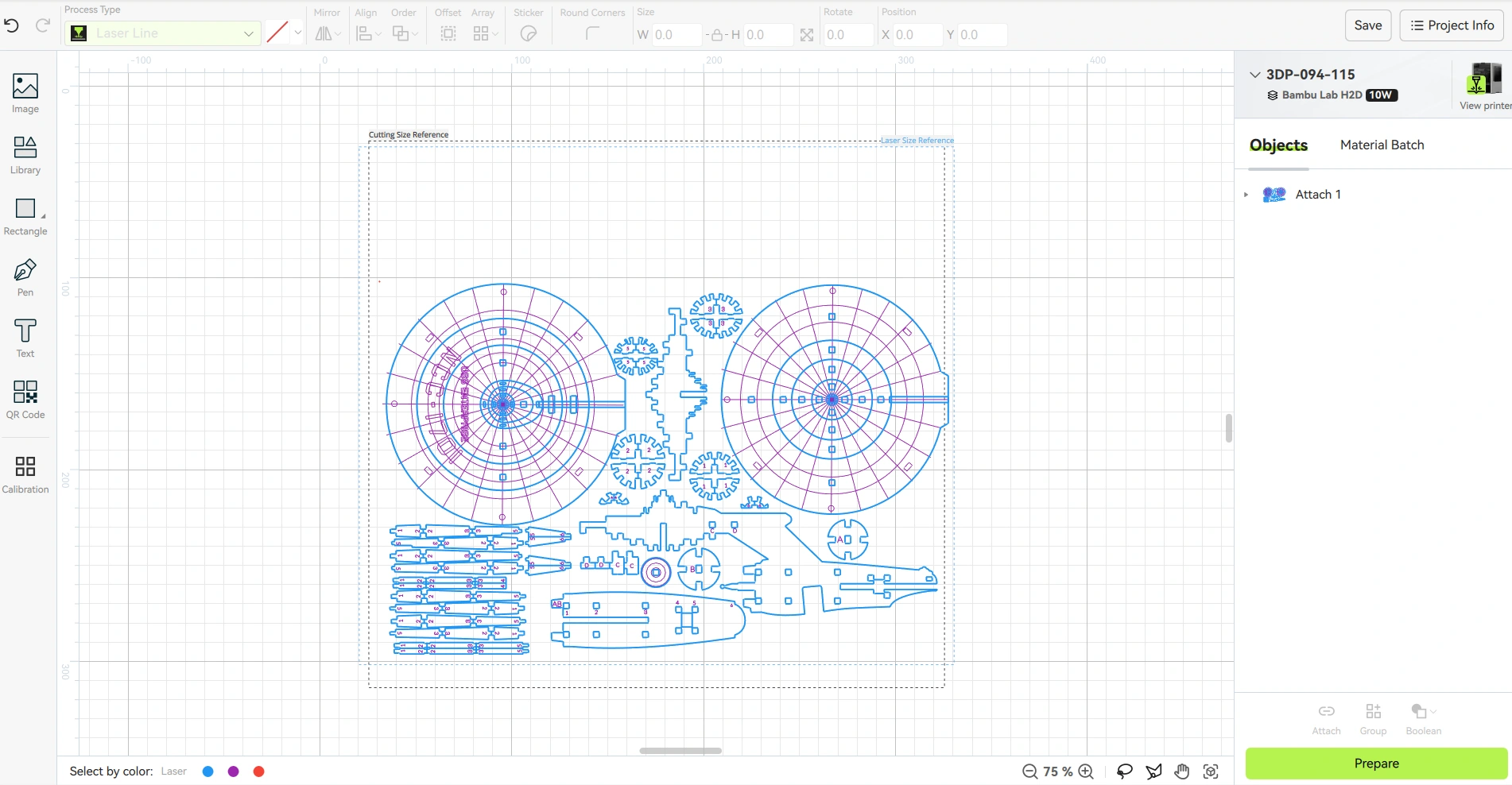This screenshot has height=785, width=1512.
Task: Open the line color dropdown arrow
Action: (x=298, y=33)
